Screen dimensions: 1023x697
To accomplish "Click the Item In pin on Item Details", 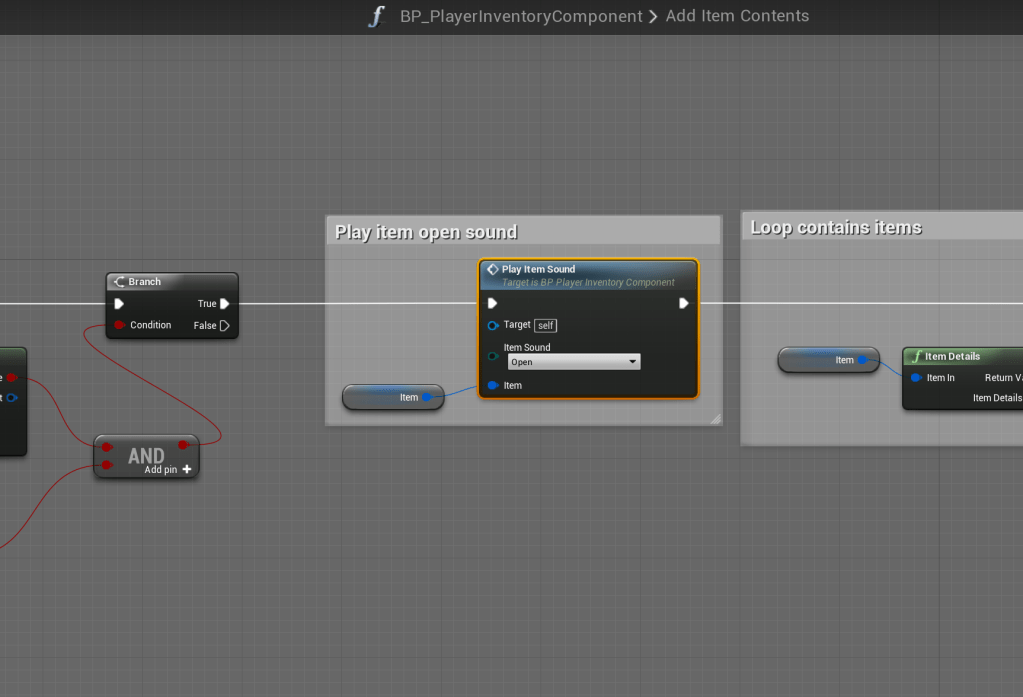I will [x=916, y=377].
